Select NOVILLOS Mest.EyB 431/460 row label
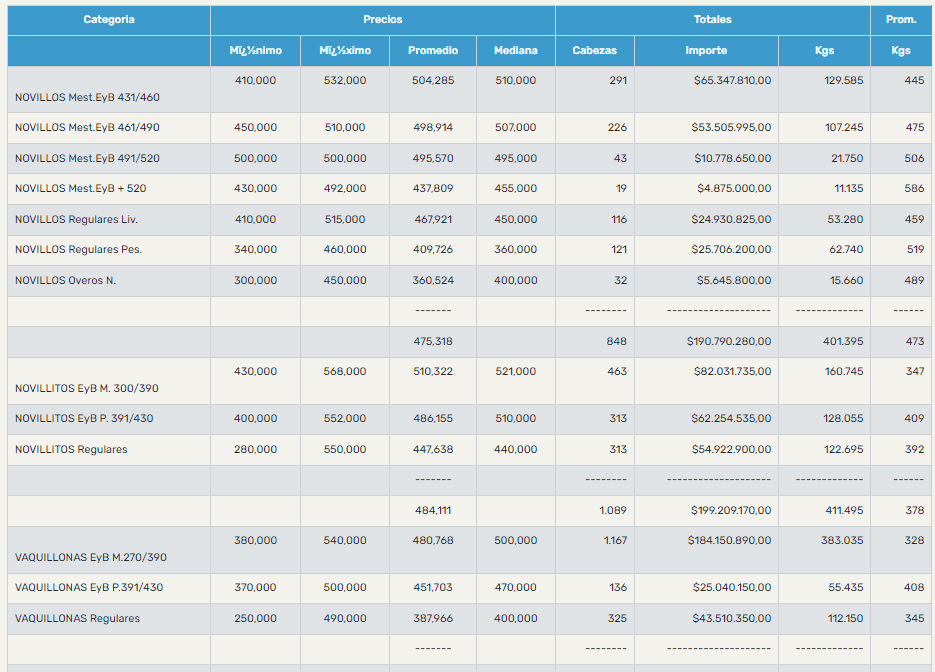 tap(87, 98)
